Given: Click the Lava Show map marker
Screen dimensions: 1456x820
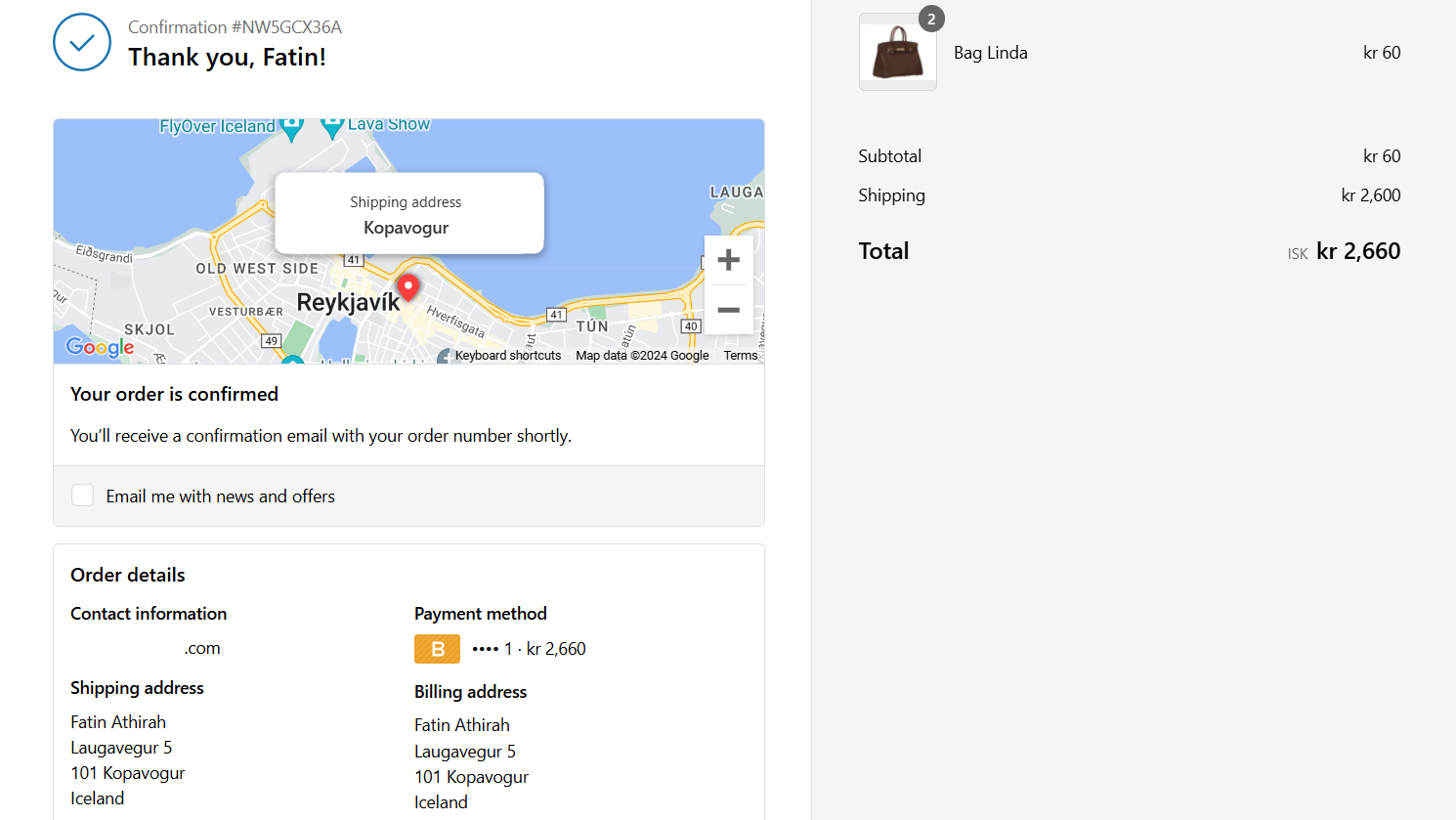Looking at the screenshot, I should 332,126.
